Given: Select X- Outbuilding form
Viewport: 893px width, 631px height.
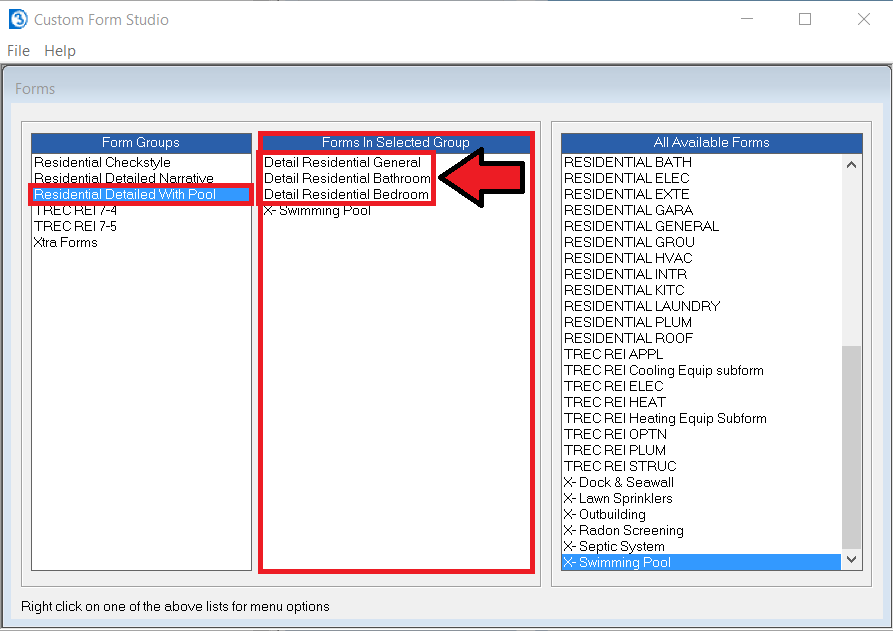Looking at the screenshot, I should [x=701, y=514].
